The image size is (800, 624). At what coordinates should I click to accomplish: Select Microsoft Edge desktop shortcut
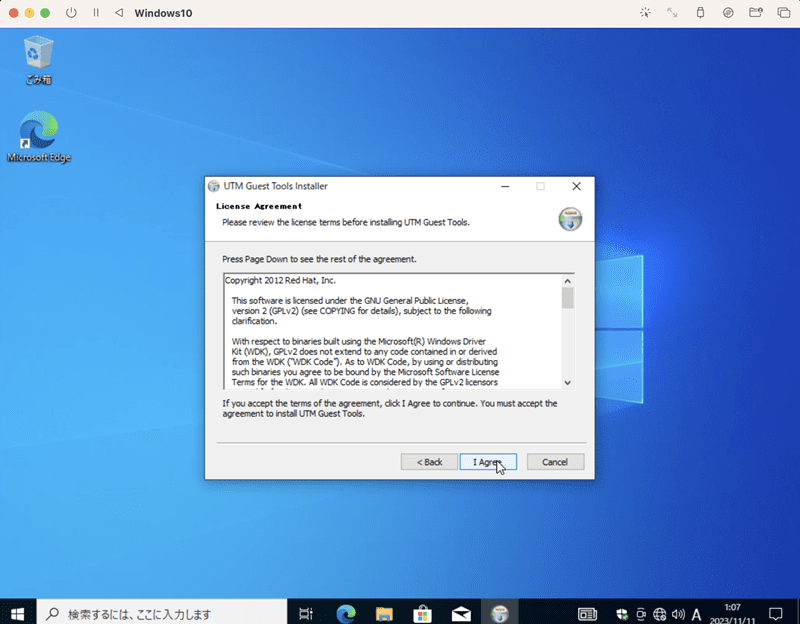39,137
